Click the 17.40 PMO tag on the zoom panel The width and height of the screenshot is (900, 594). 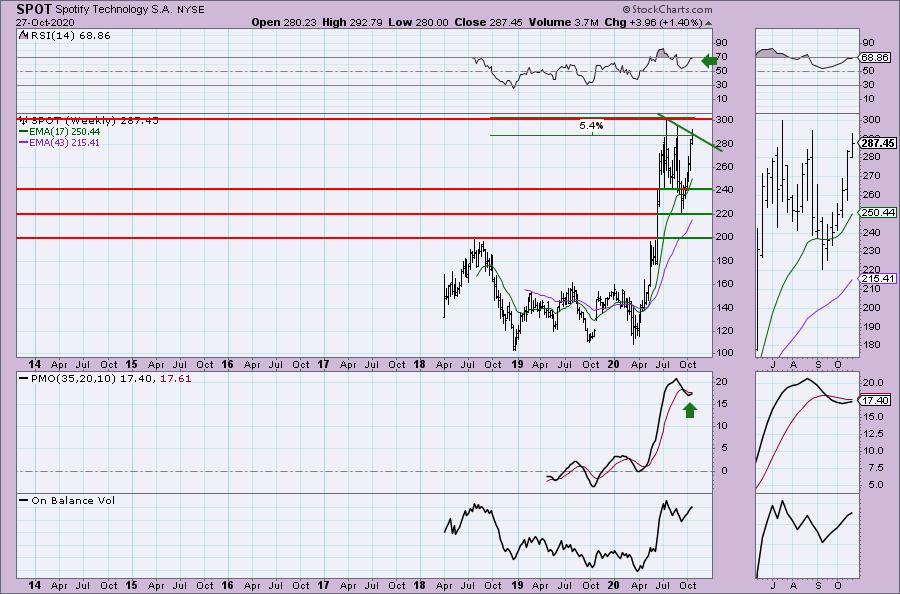[x=875, y=400]
